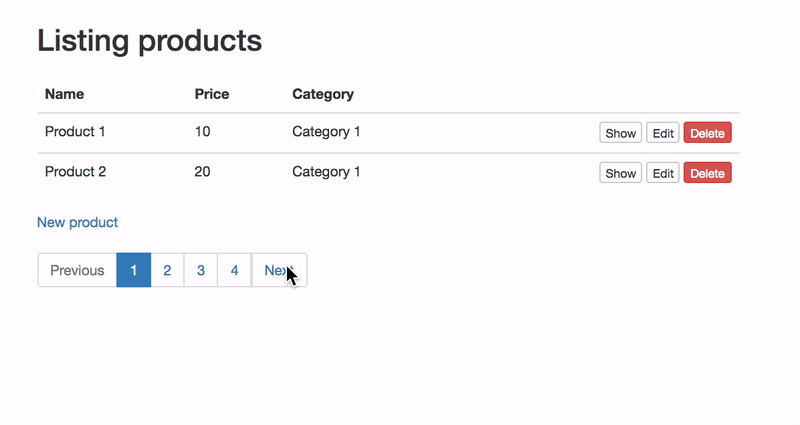Click the Price column header
This screenshot has height=425, width=800.
coord(212,94)
